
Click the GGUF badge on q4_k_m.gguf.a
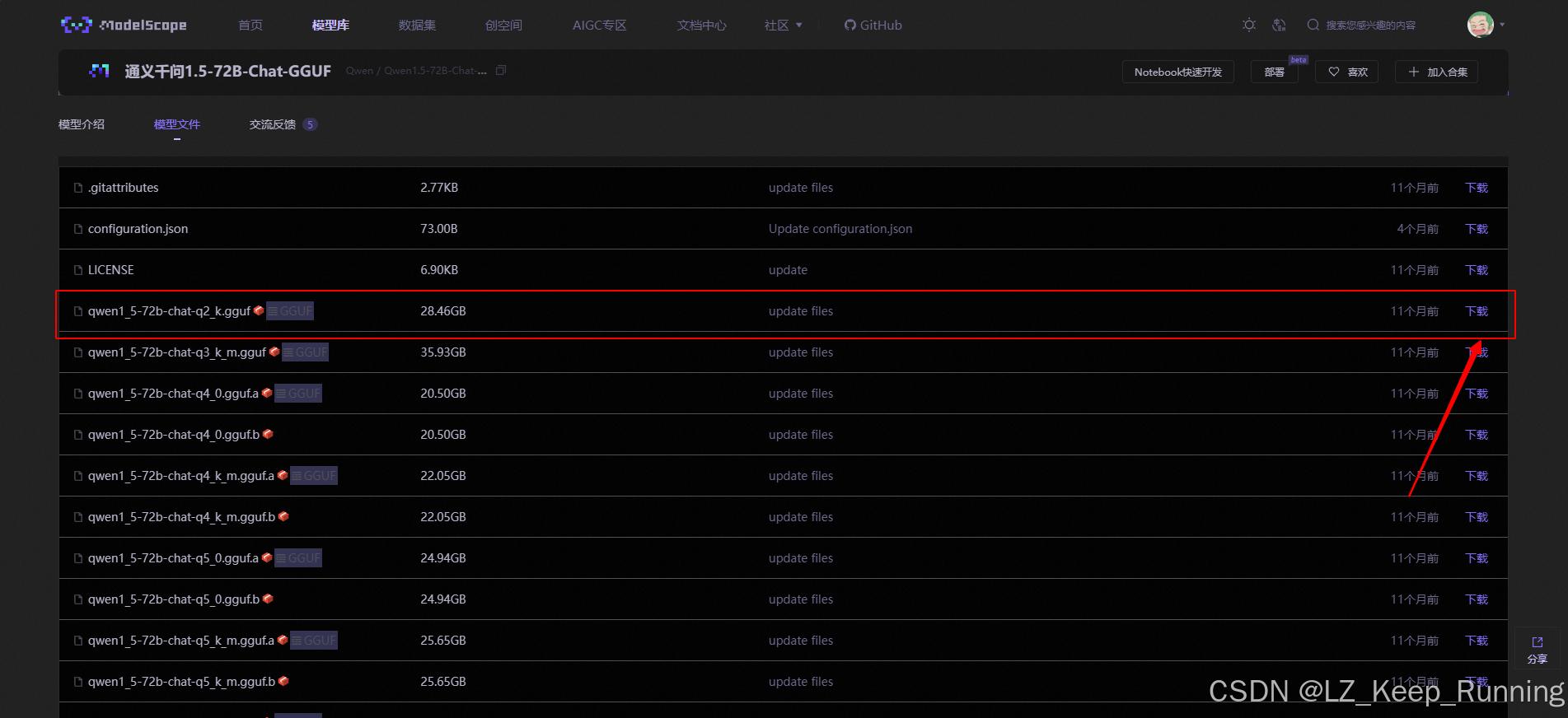314,476
